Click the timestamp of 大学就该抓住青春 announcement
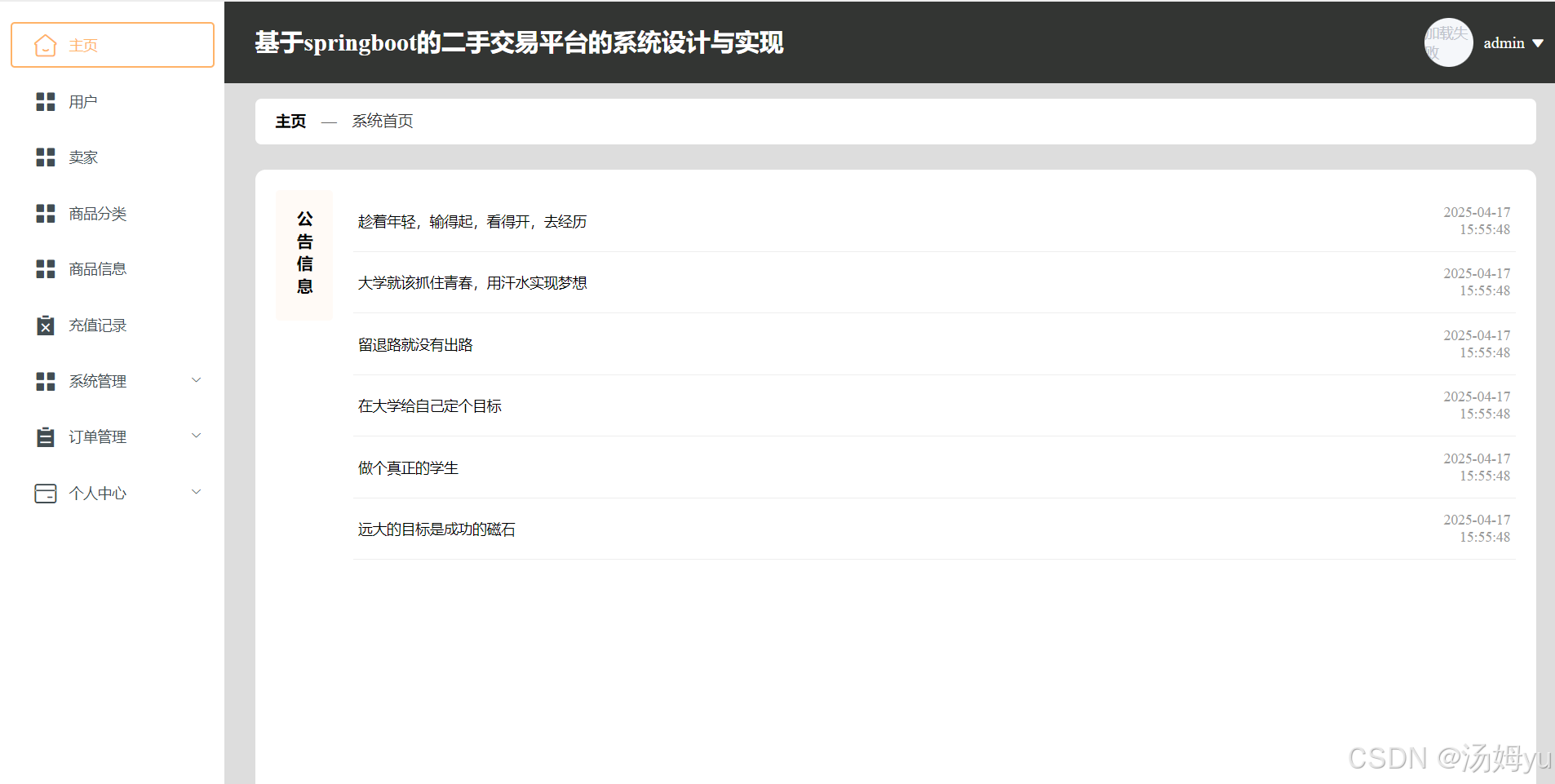This screenshot has width=1555, height=784. click(x=1477, y=282)
